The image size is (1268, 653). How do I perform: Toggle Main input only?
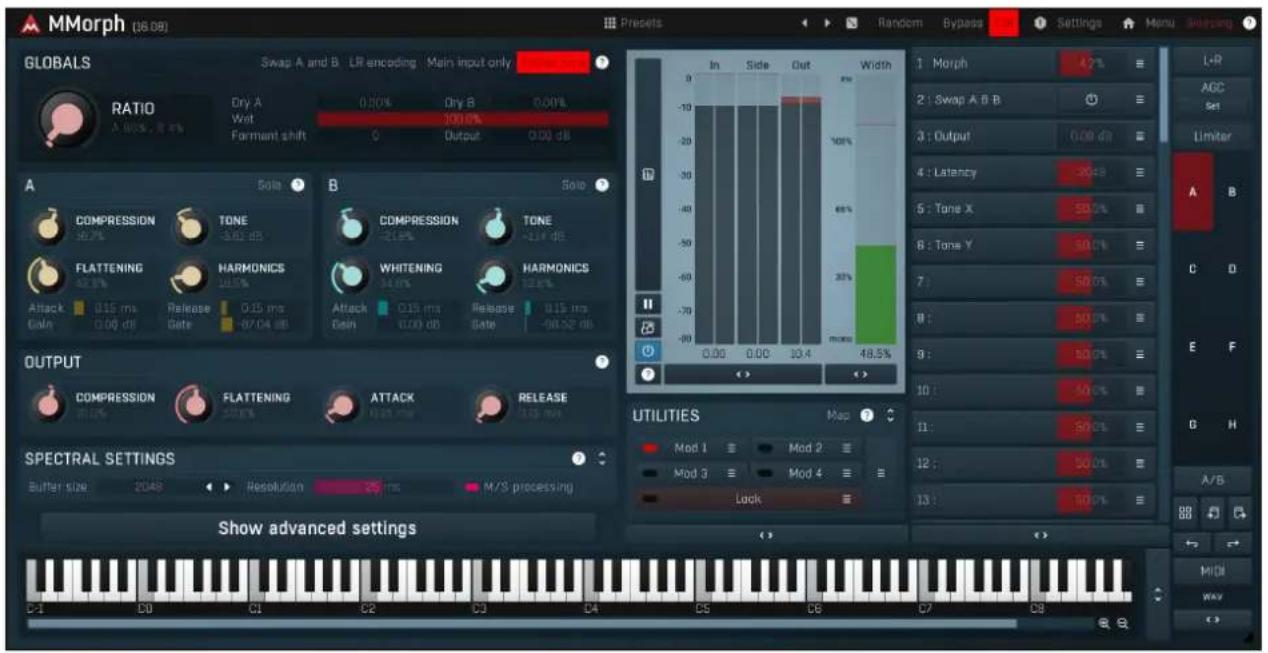tap(468, 62)
